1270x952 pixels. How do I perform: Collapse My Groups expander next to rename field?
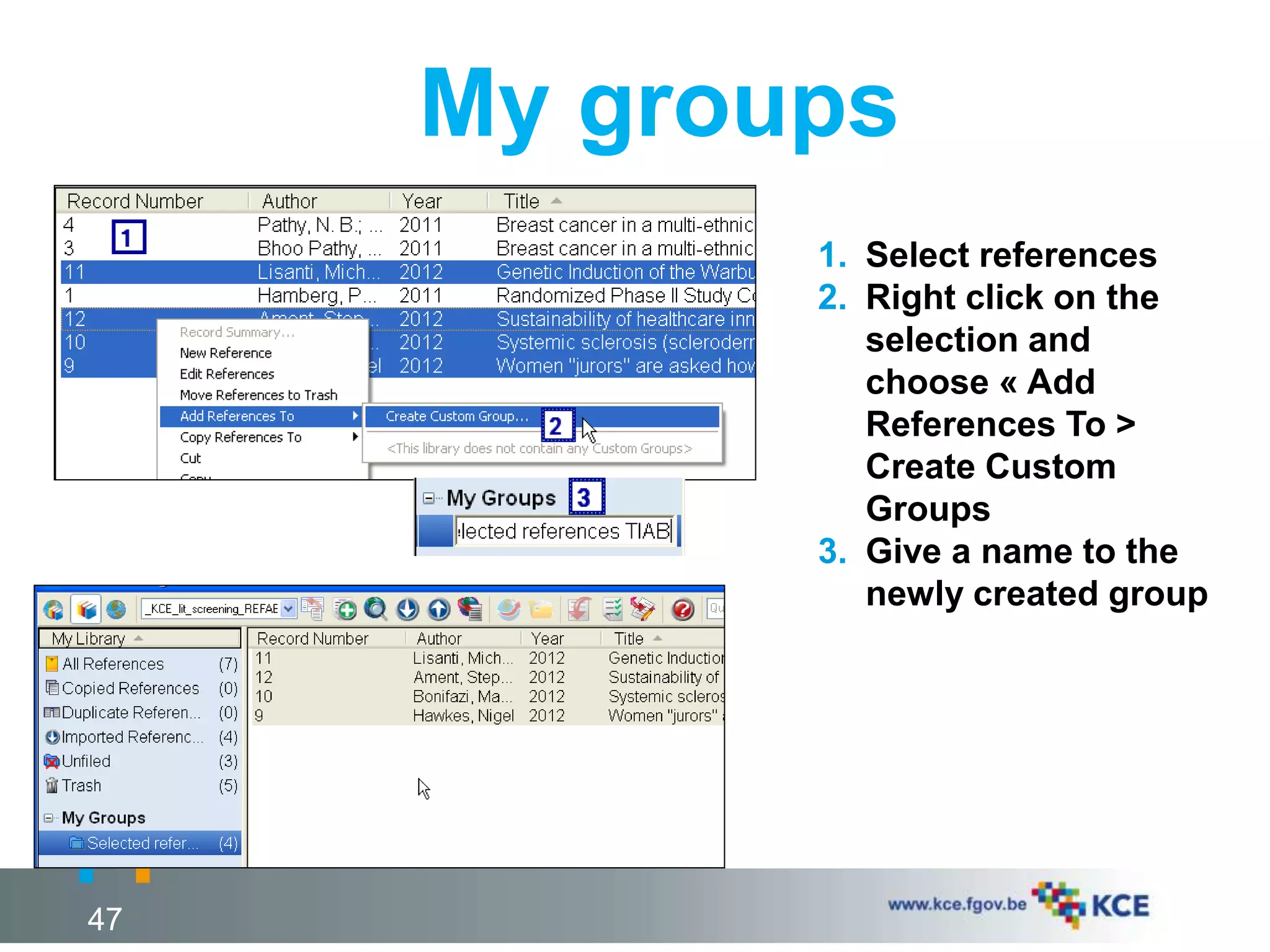point(428,498)
